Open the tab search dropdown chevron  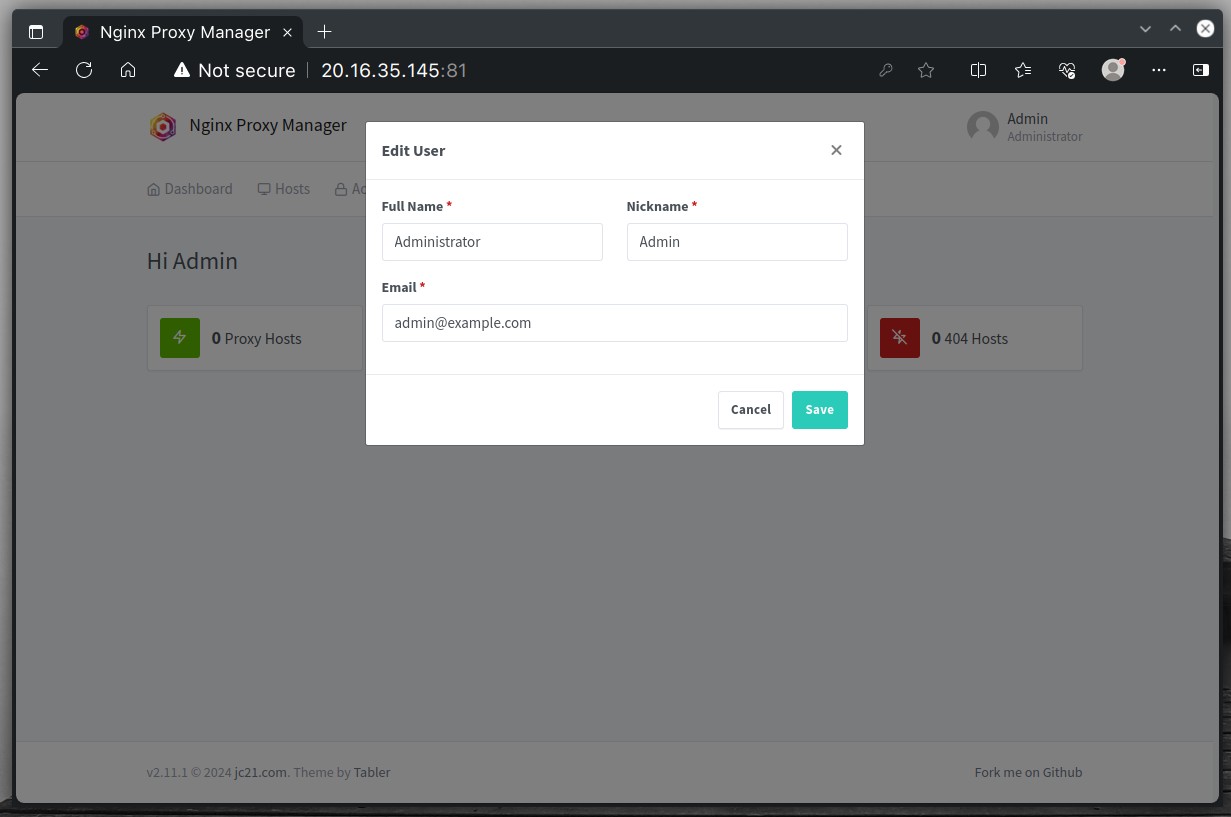[1146, 29]
